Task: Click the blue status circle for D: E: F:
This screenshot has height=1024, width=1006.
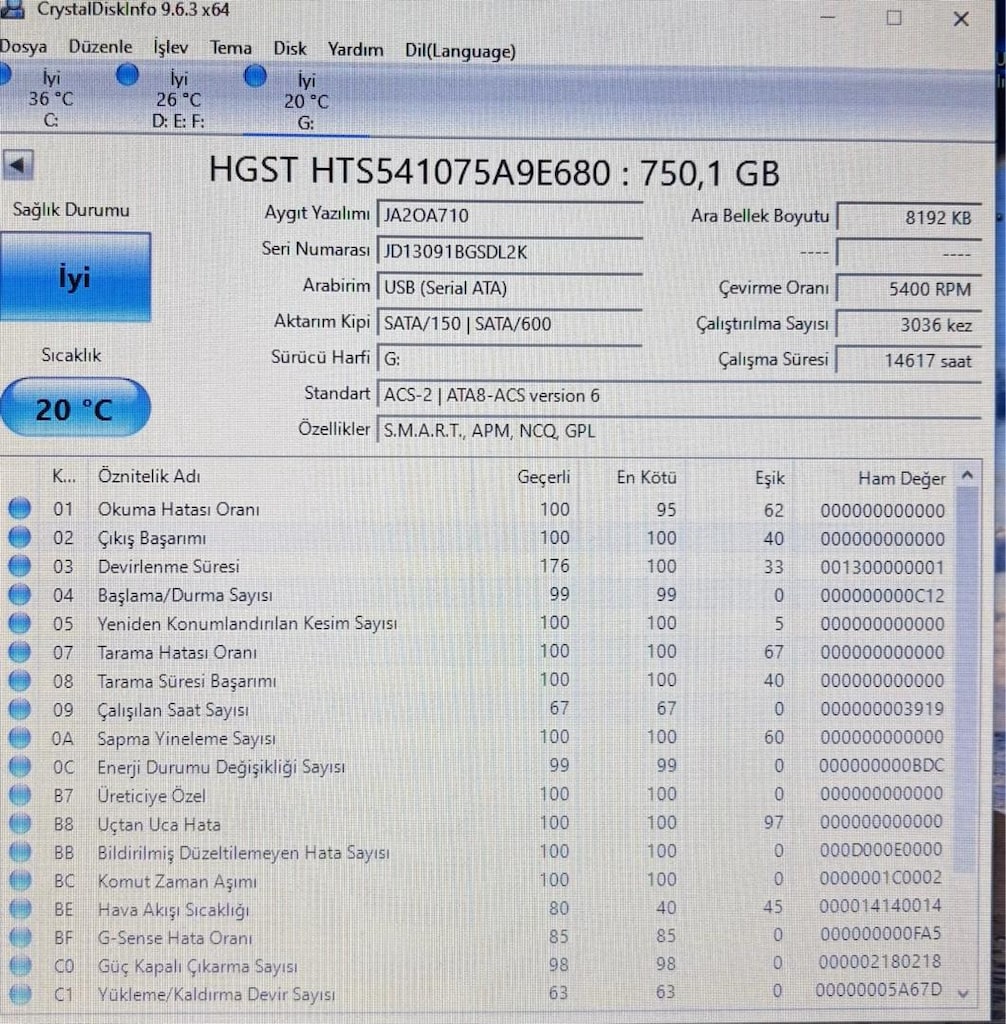Action: pyautogui.click(x=127, y=76)
